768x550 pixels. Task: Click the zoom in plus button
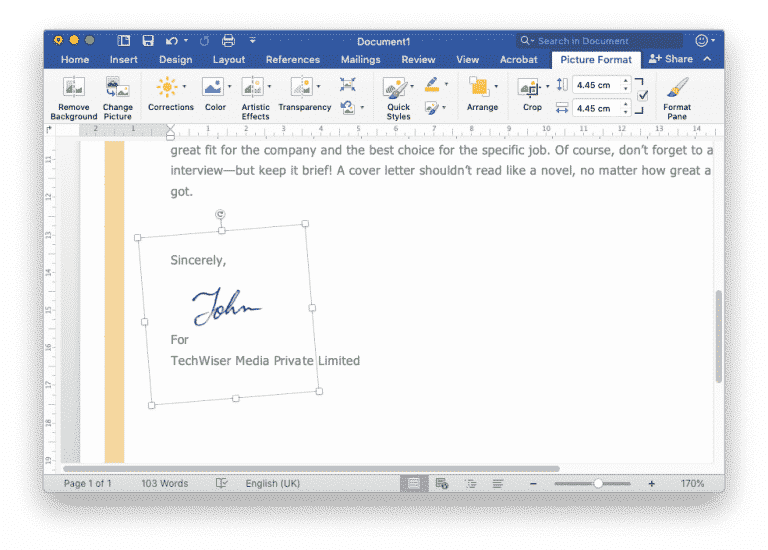click(651, 484)
